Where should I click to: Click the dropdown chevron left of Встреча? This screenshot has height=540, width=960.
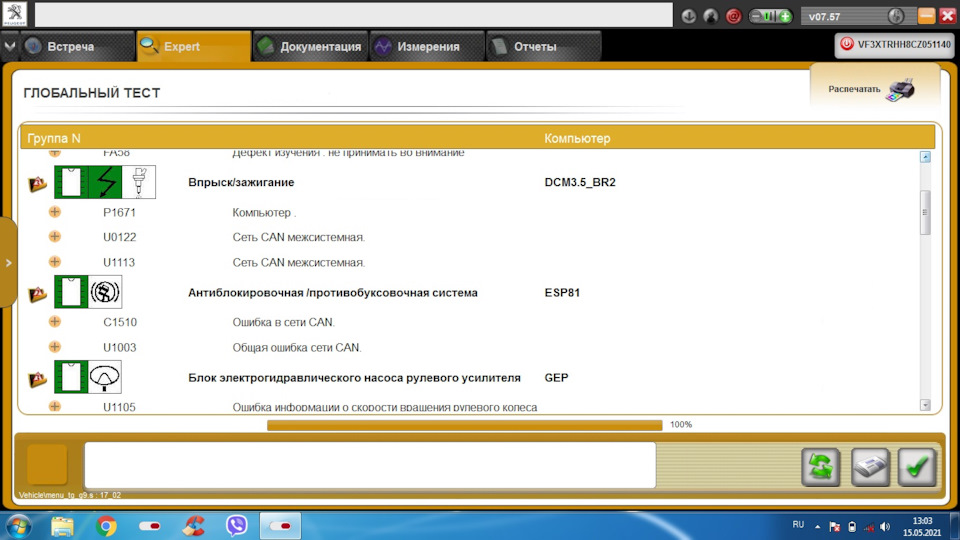click(10, 46)
